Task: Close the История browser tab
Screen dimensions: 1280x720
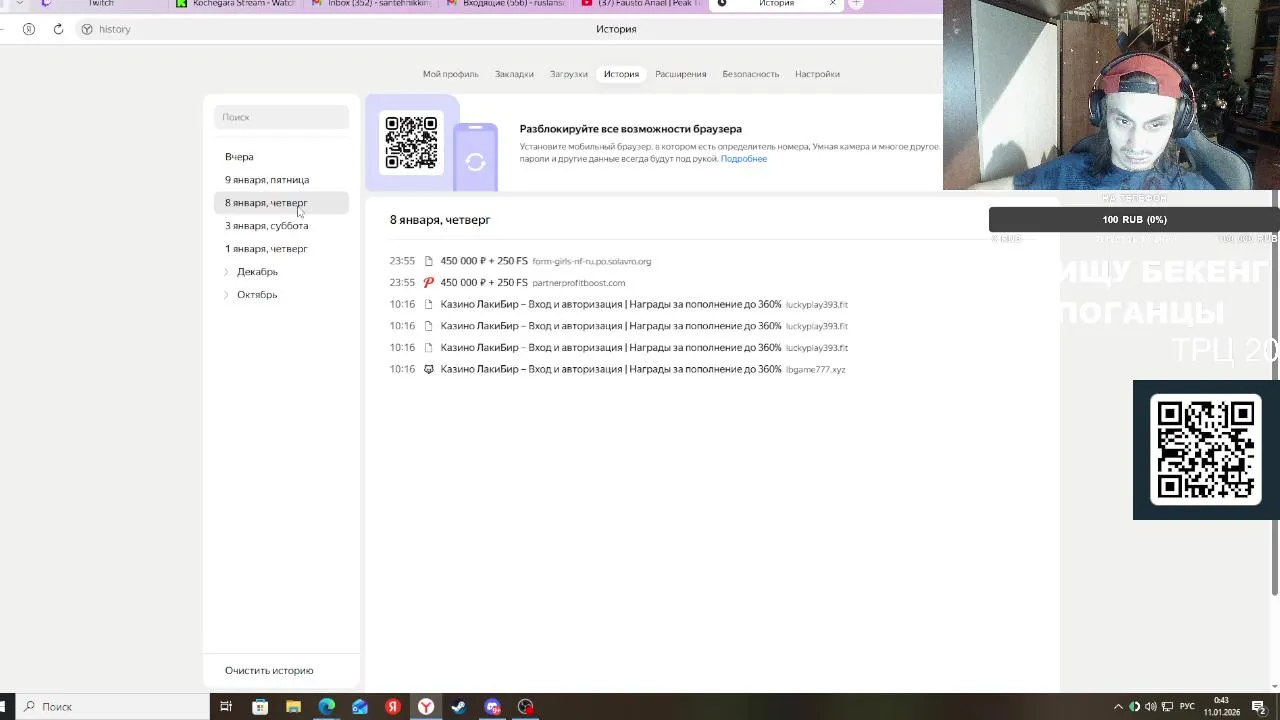Action: 832,4
